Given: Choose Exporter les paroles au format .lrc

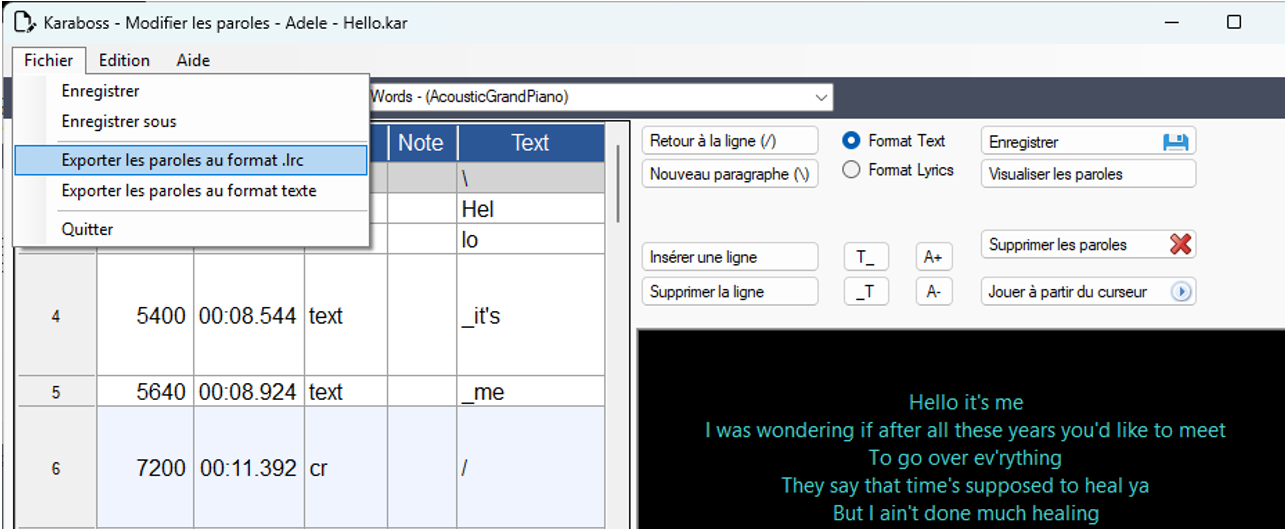Looking at the screenshot, I should coord(190,160).
